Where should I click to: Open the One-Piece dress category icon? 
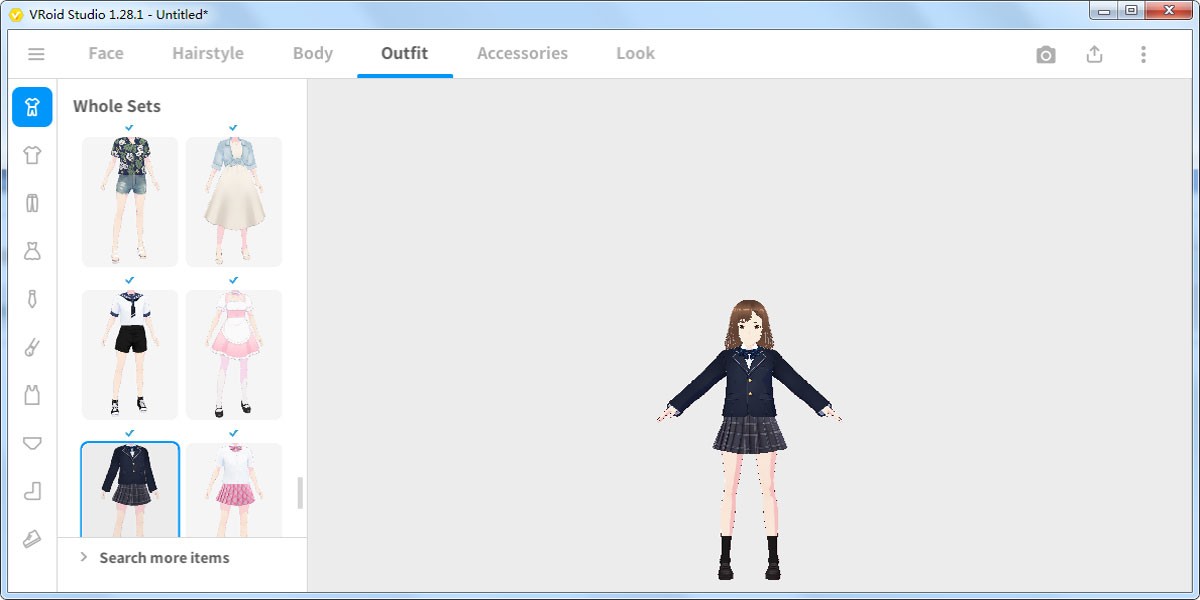(32, 251)
